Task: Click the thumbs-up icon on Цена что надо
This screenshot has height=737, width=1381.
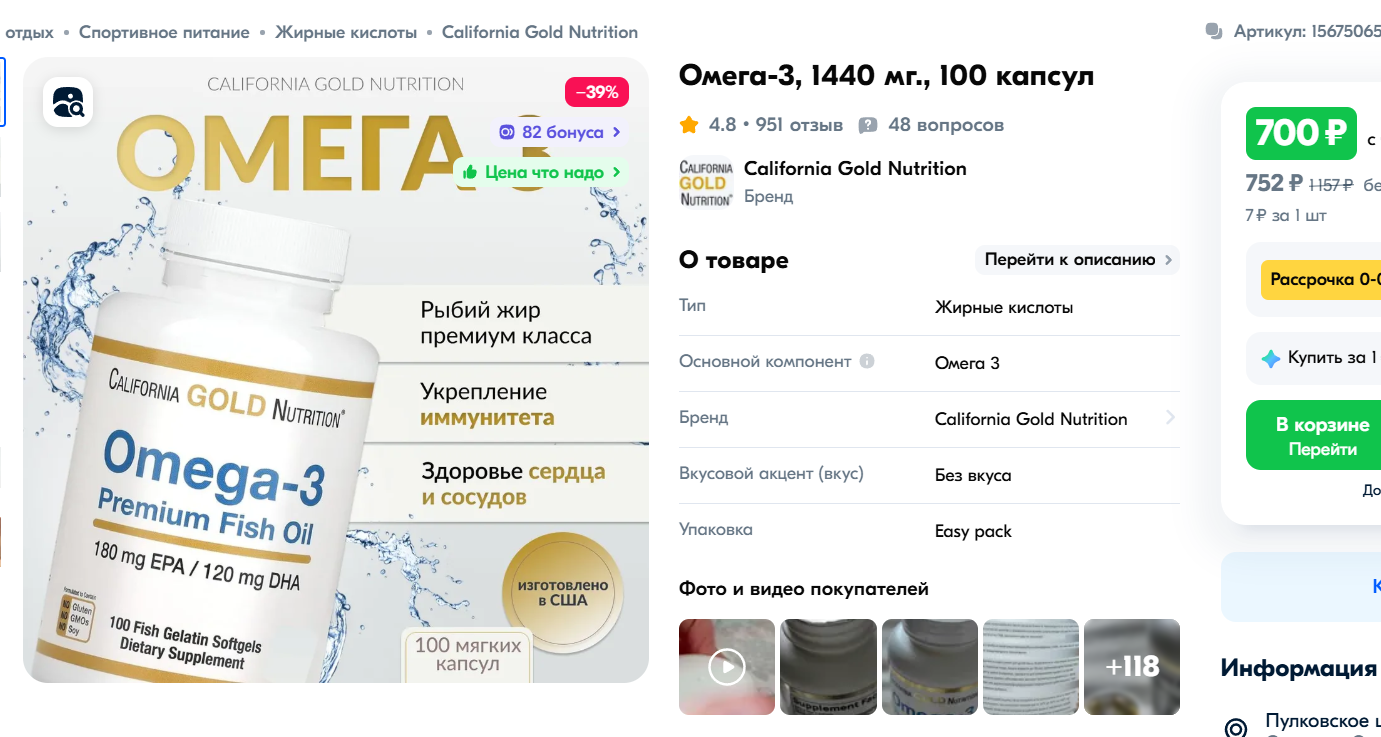Action: pos(469,172)
